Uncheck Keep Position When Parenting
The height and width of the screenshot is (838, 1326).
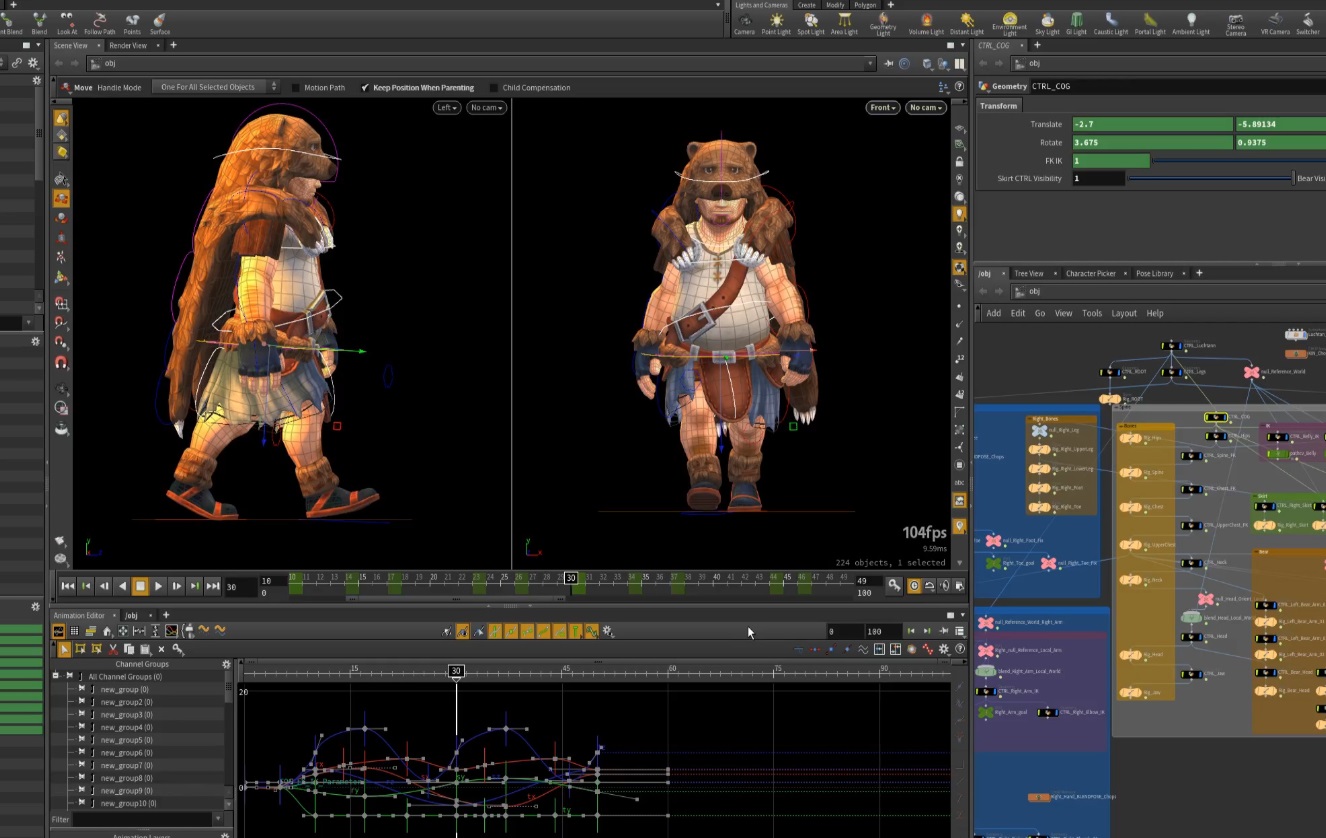pos(365,88)
